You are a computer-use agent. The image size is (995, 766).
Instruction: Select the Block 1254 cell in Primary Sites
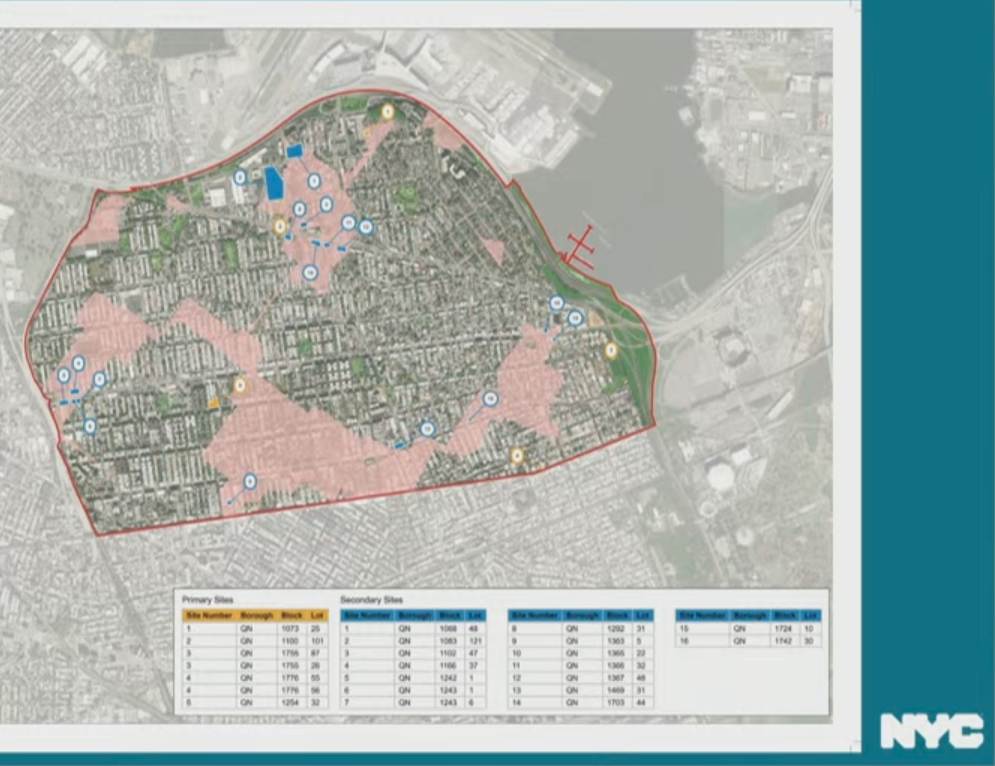pyautogui.click(x=291, y=703)
